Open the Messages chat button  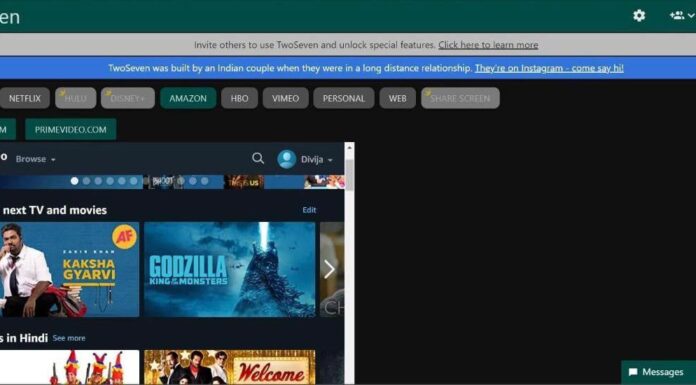coord(658,372)
